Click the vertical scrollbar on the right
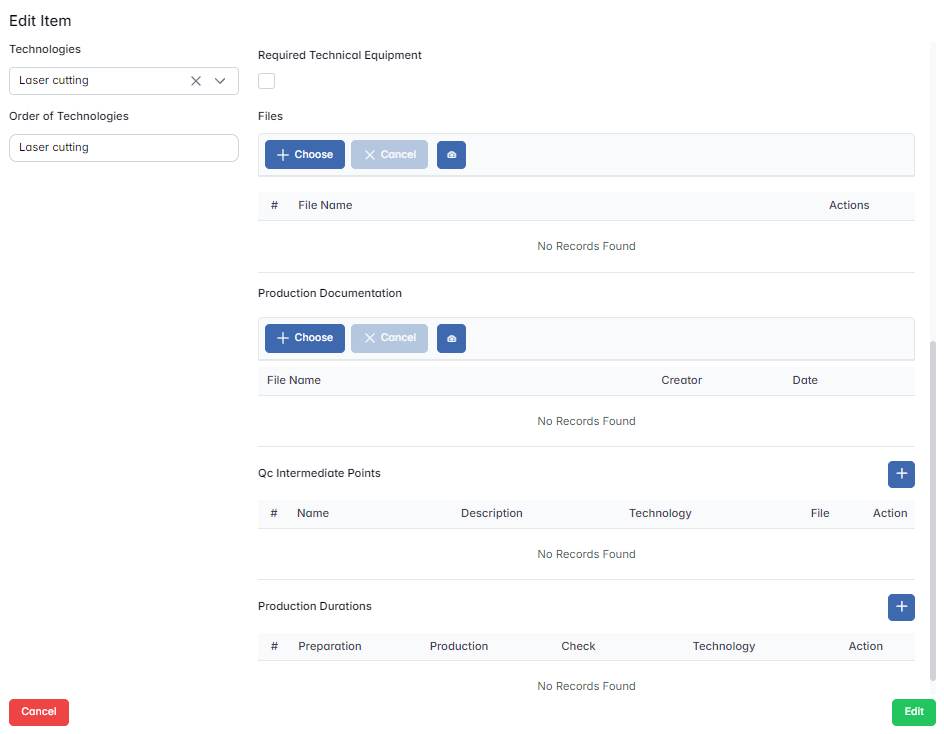 [934, 500]
